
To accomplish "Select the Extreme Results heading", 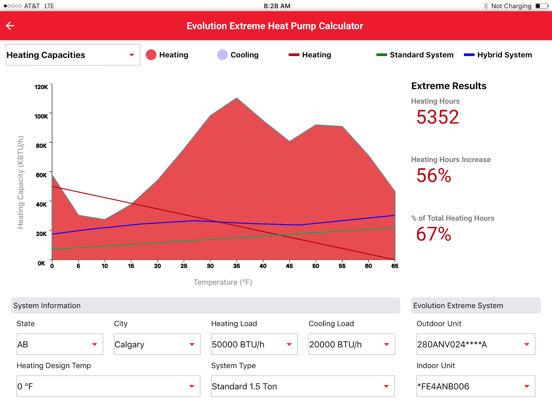I will pos(449,86).
